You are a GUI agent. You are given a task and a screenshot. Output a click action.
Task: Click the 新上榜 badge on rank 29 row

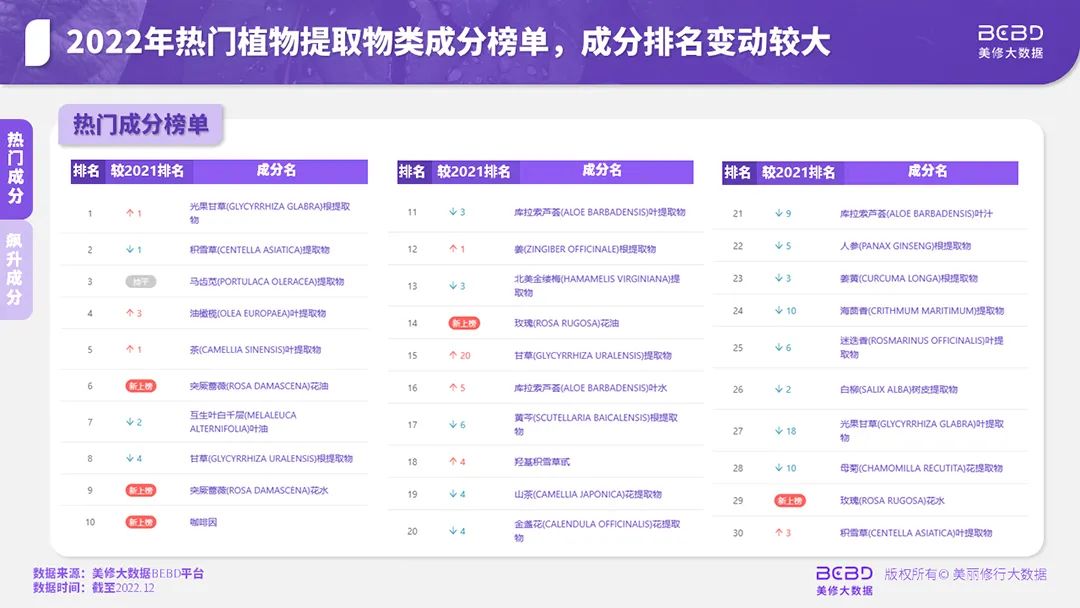click(x=789, y=500)
